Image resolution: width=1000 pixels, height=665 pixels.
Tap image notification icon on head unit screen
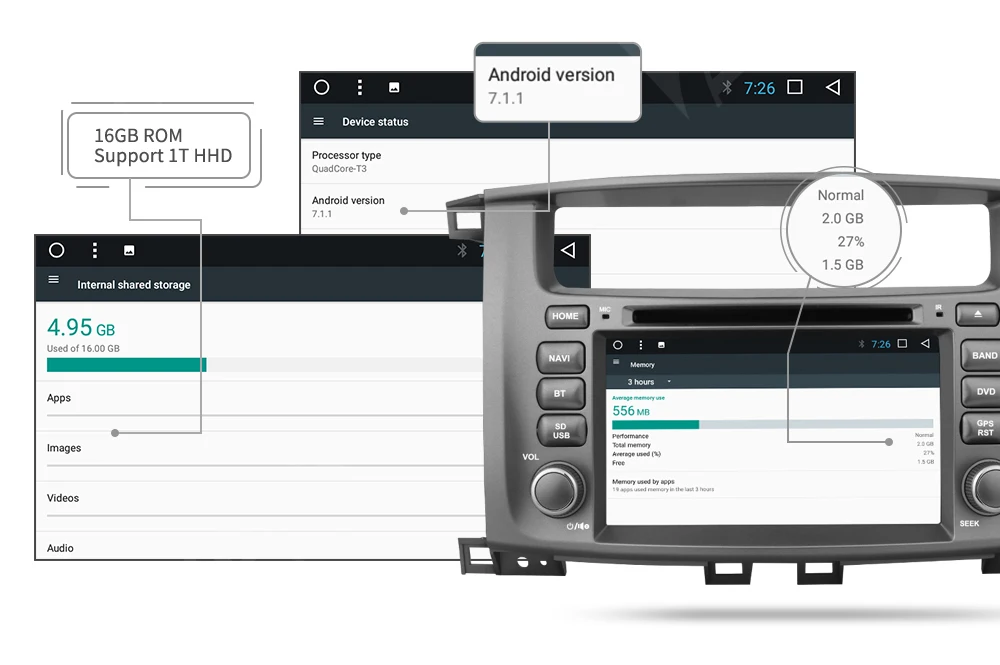661,345
